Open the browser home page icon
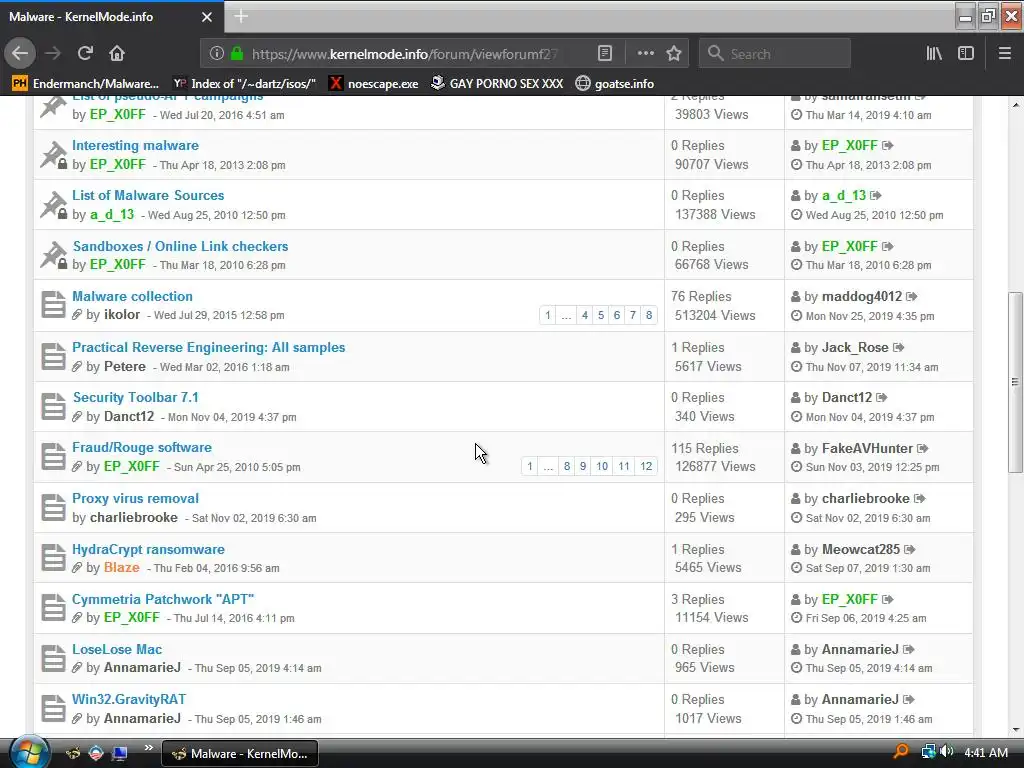 tap(117, 54)
